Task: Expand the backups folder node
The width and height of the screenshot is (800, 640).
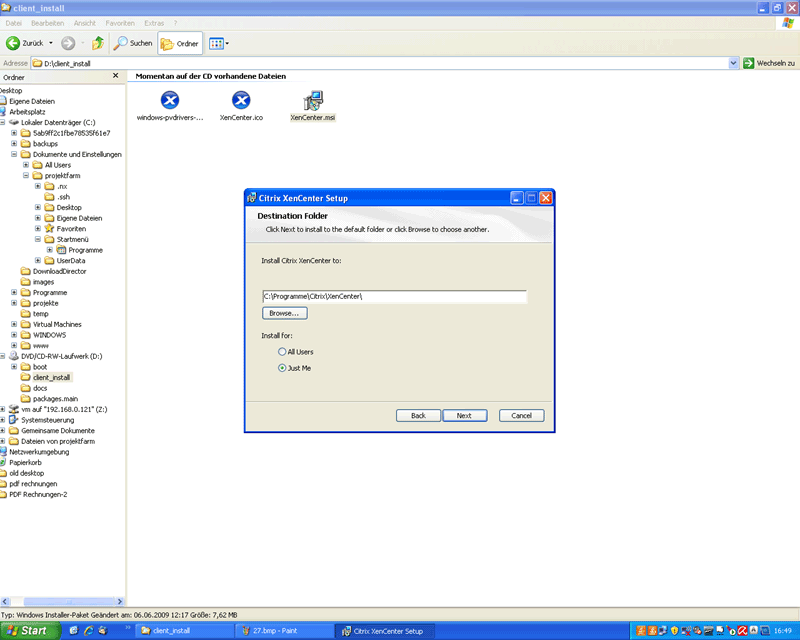Action: point(14,144)
